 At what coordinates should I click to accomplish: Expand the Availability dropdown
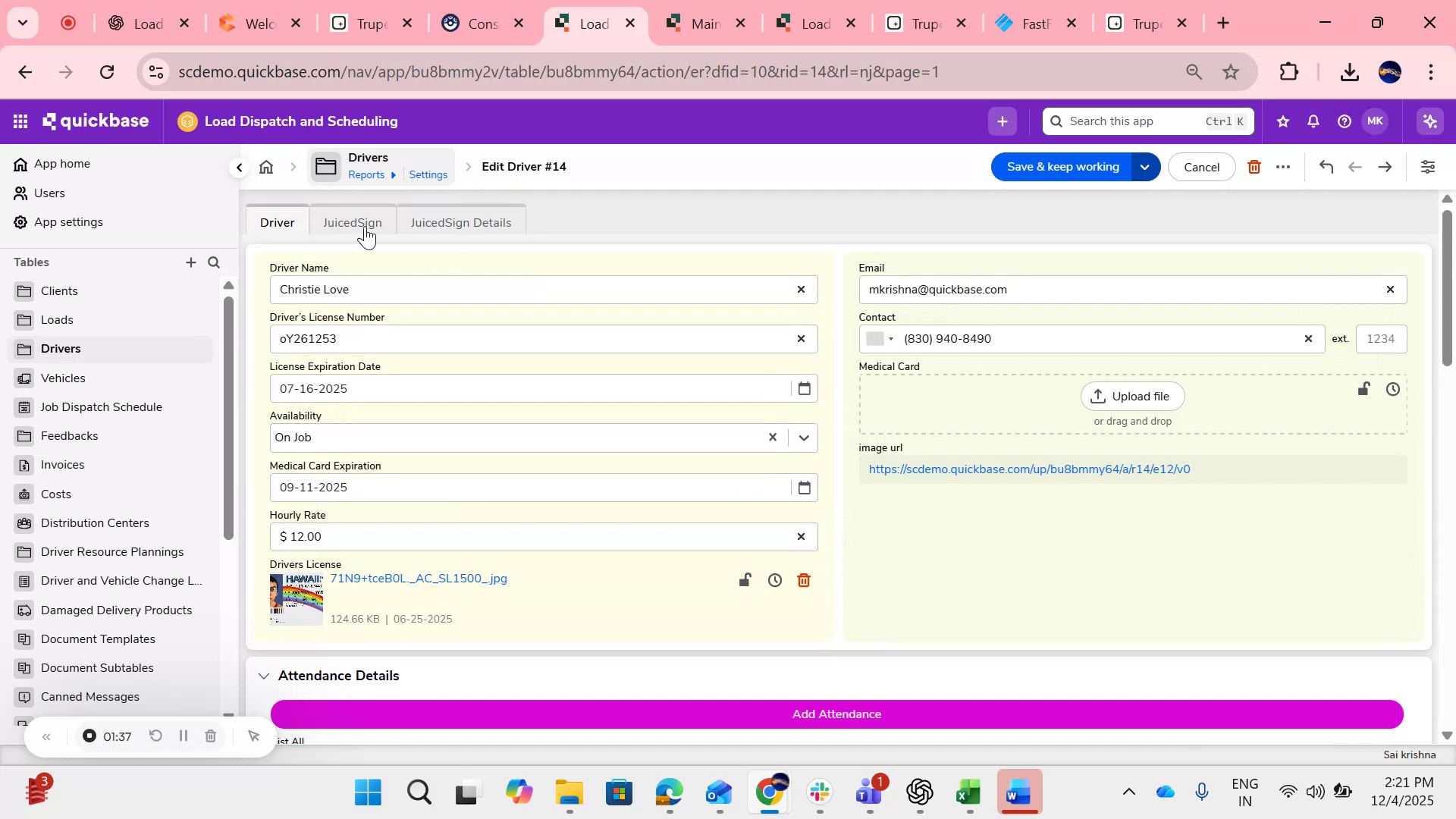tap(803, 438)
